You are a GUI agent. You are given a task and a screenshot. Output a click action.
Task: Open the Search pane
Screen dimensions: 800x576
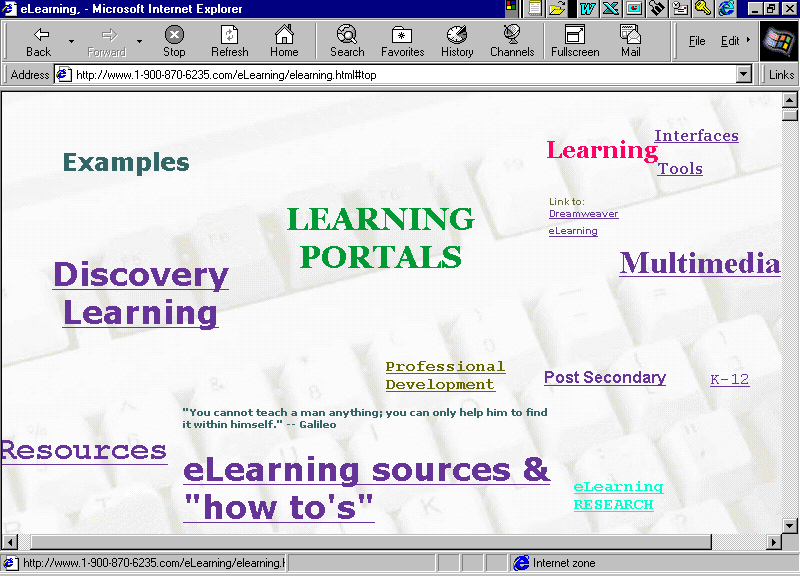point(347,42)
